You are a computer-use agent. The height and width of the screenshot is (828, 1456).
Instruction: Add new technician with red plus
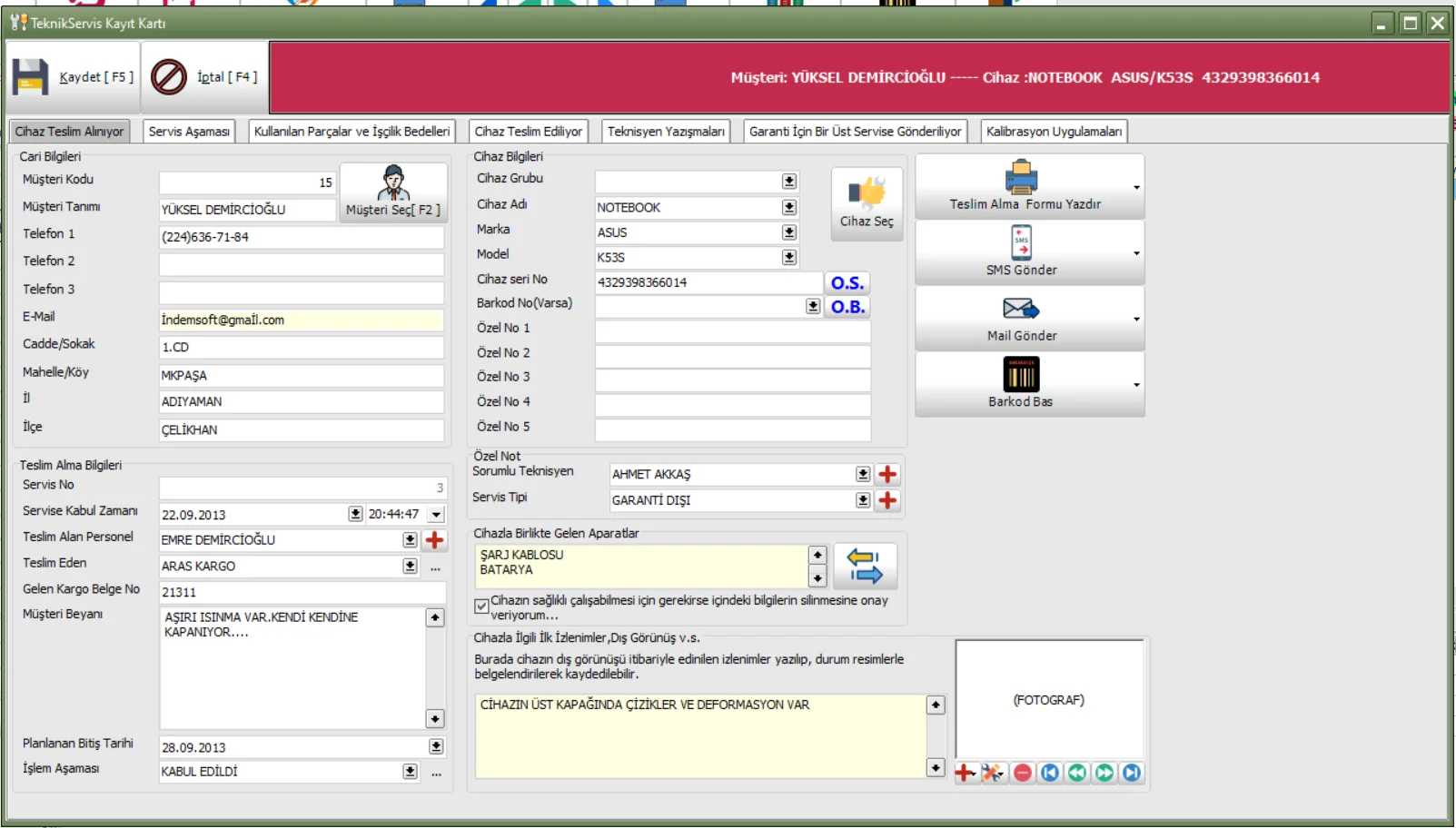pos(887,474)
